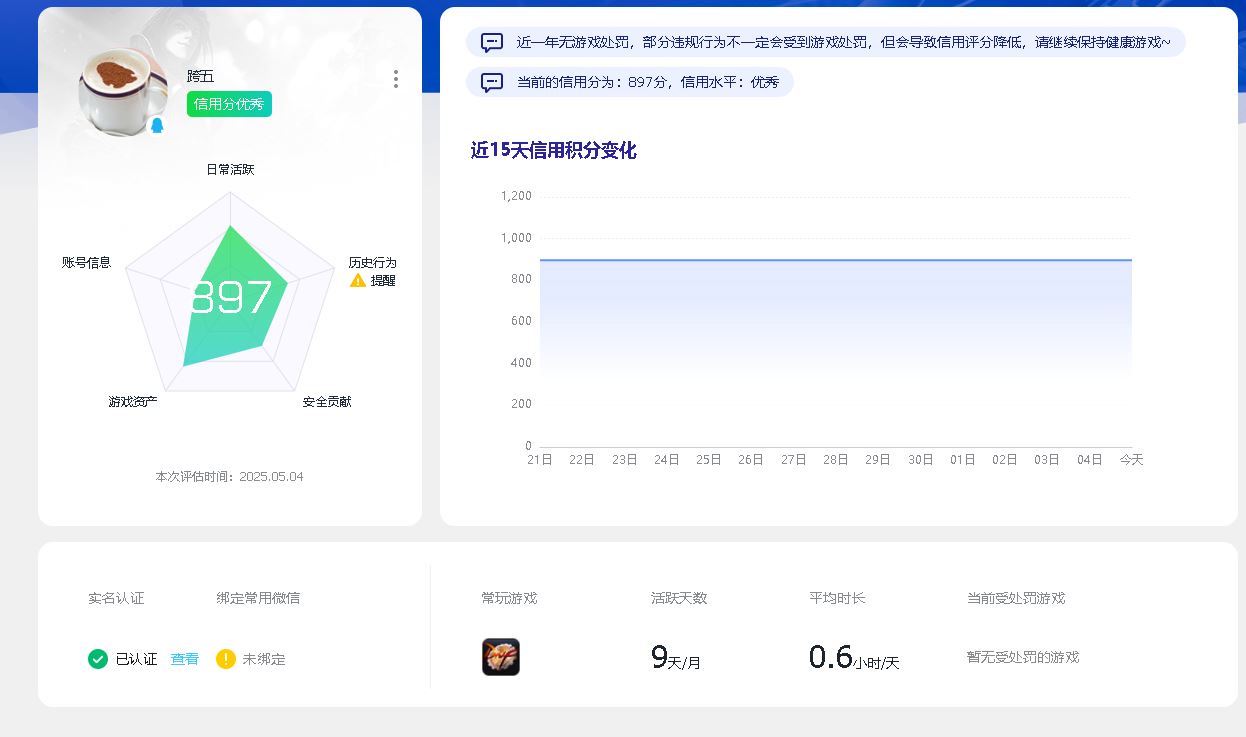This screenshot has height=737, width=1246.
Task: Select the 游戏资产 radar axis label
Action: tap(133, 402)
